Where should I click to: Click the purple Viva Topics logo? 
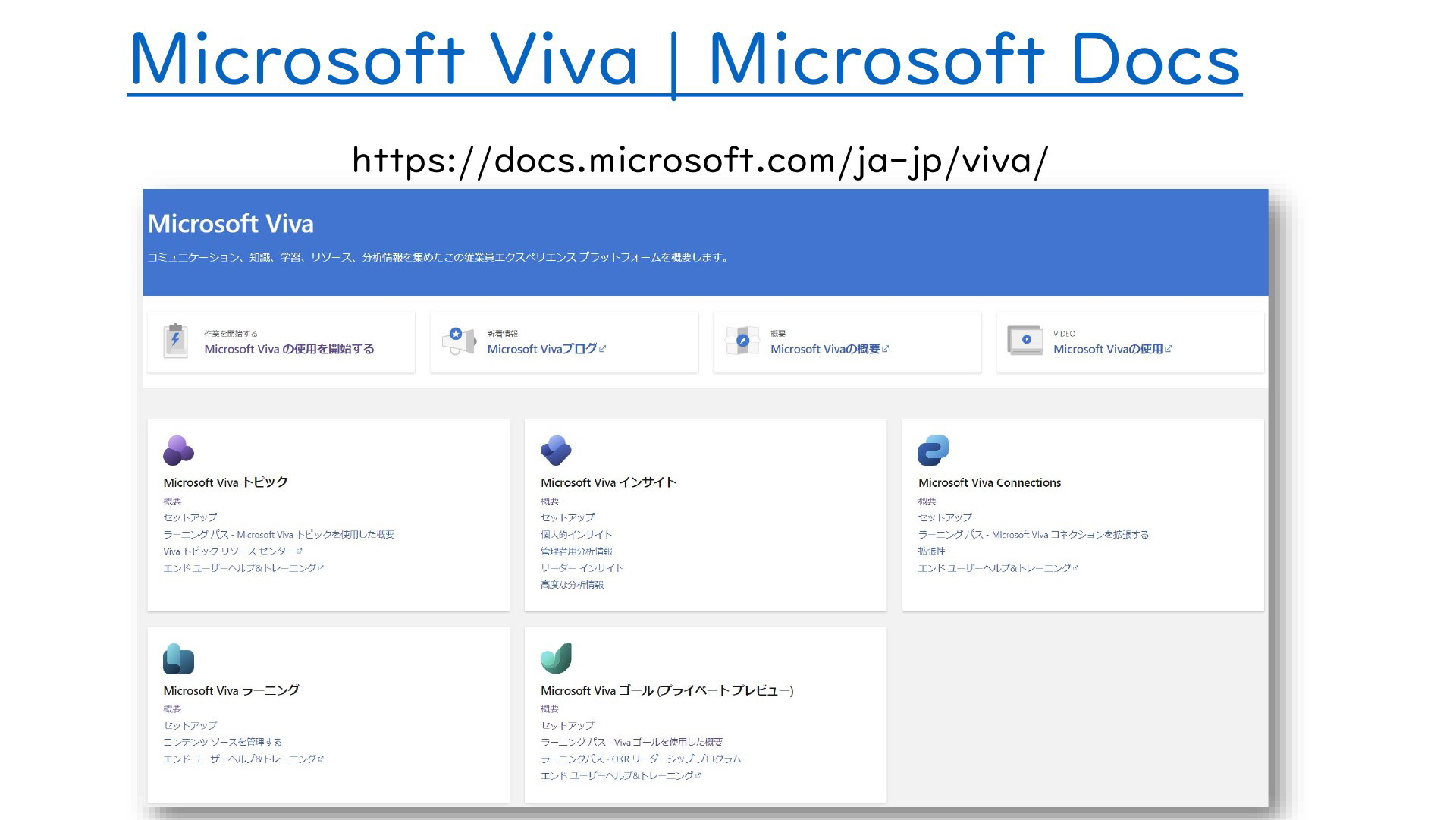coord(178,450)
